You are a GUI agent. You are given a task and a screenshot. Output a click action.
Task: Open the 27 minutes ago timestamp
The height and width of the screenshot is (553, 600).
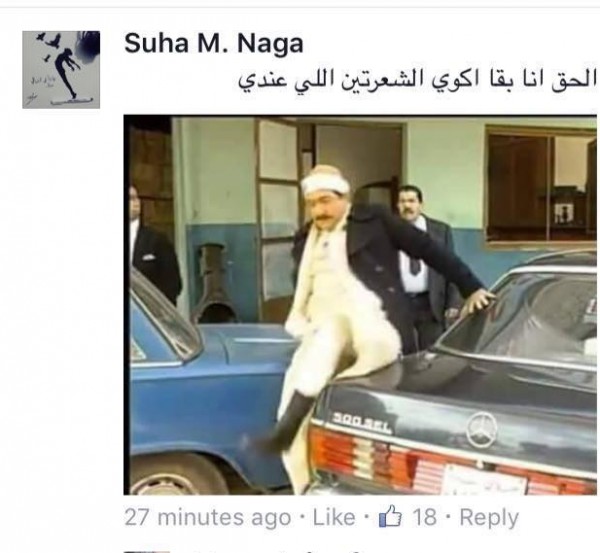208,517
